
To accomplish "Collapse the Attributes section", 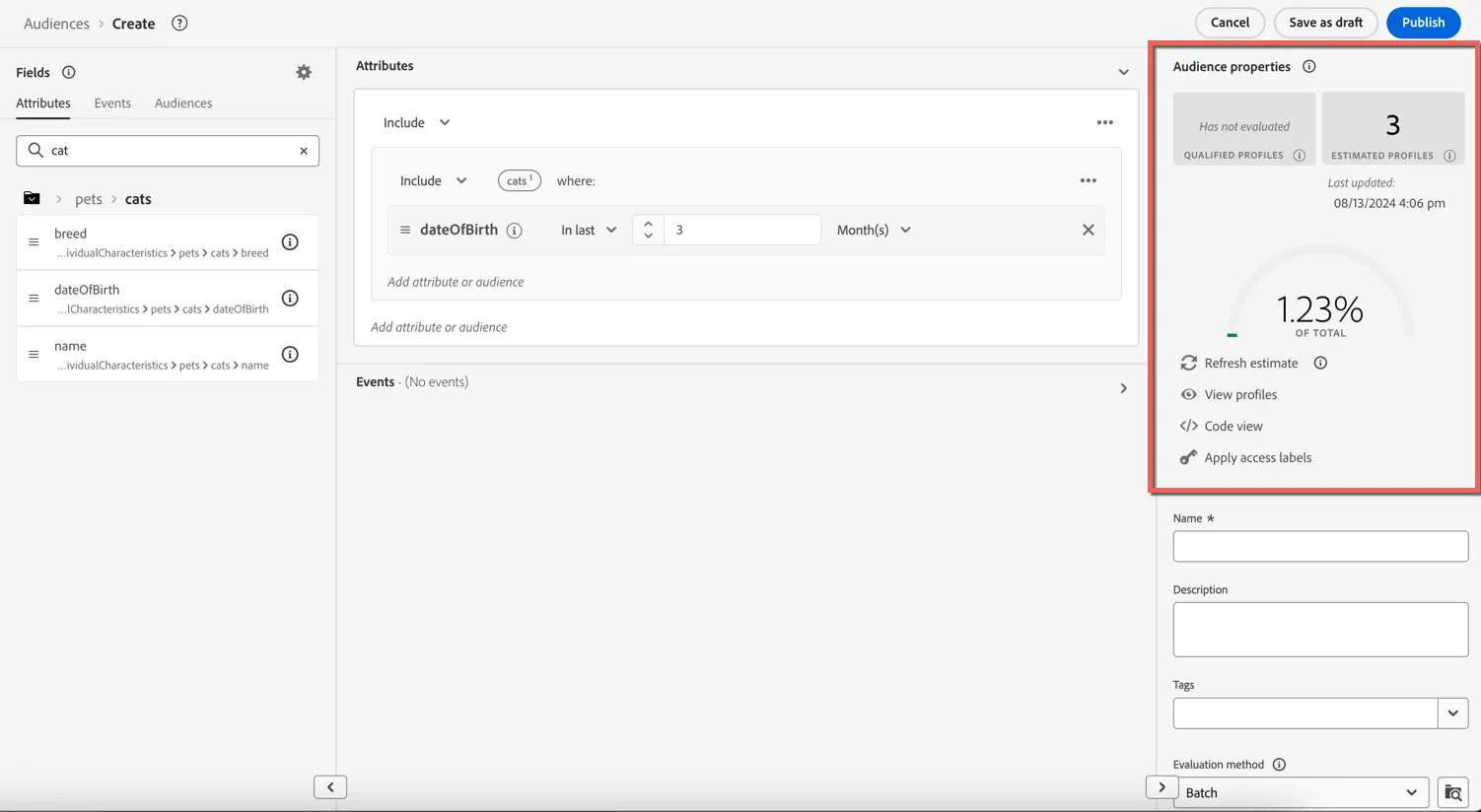I will pyautogui.click(x=1123, y=72).
